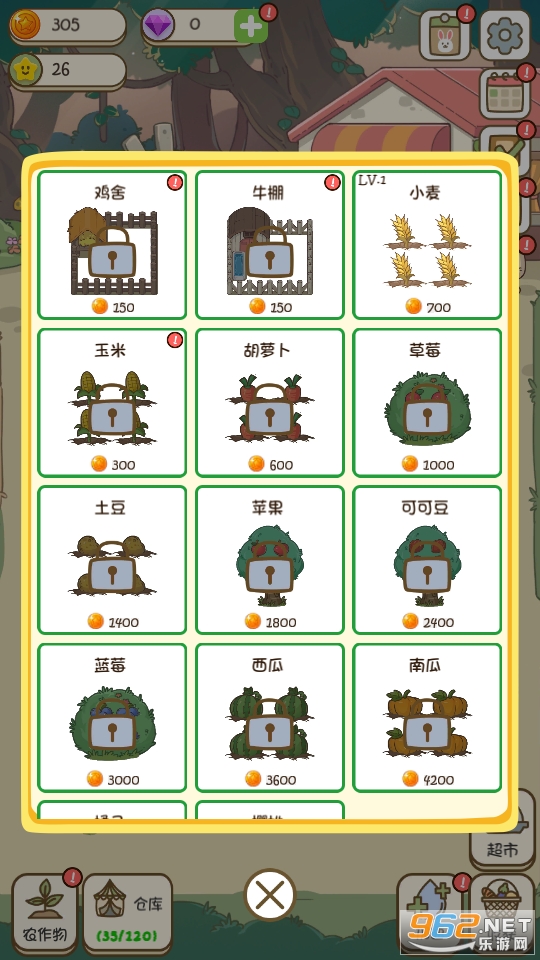
Task: Select the locked 胡萝卜 carrot card
Action: pos(269,403)
